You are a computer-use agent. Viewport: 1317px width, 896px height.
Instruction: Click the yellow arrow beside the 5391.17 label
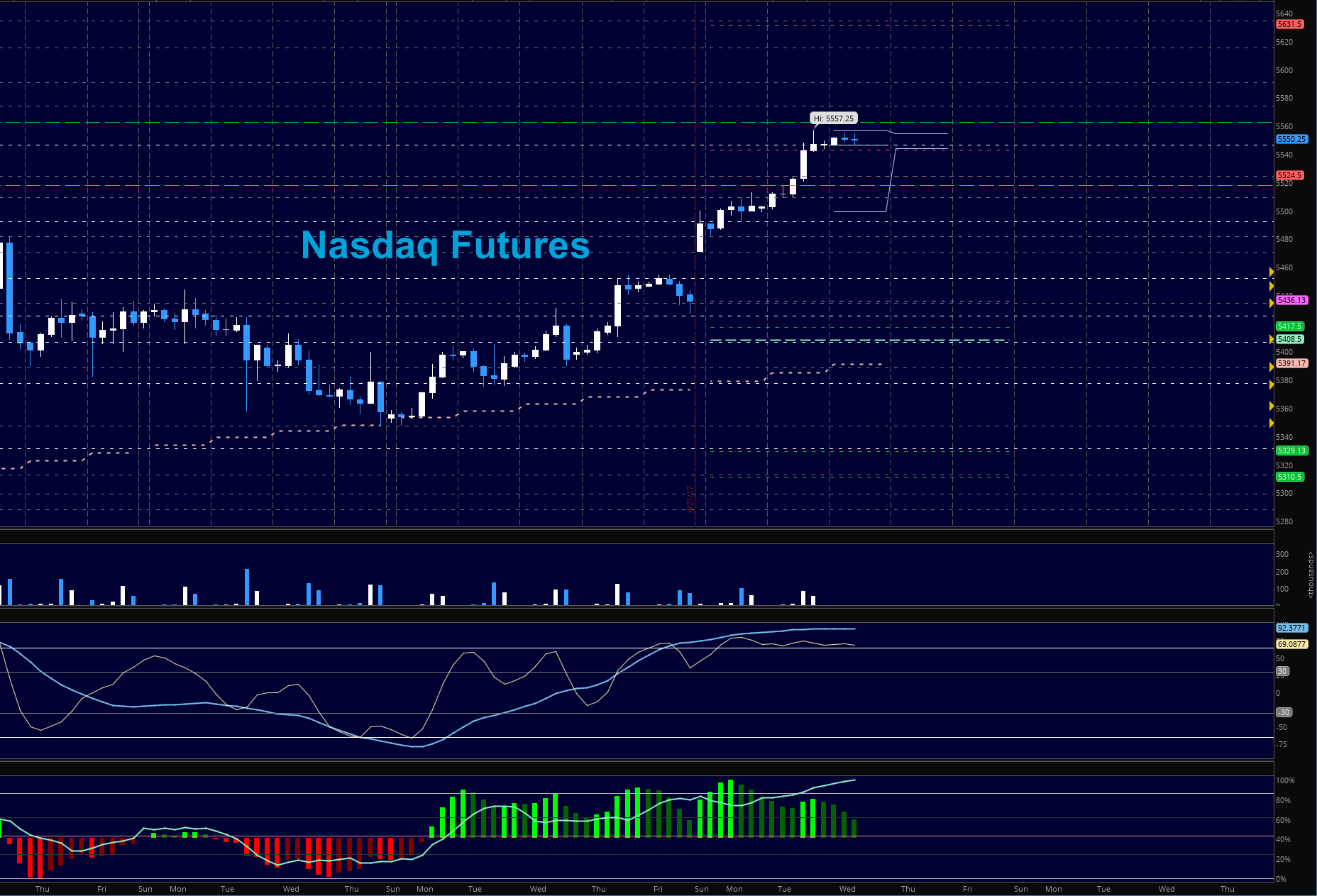1271,366
